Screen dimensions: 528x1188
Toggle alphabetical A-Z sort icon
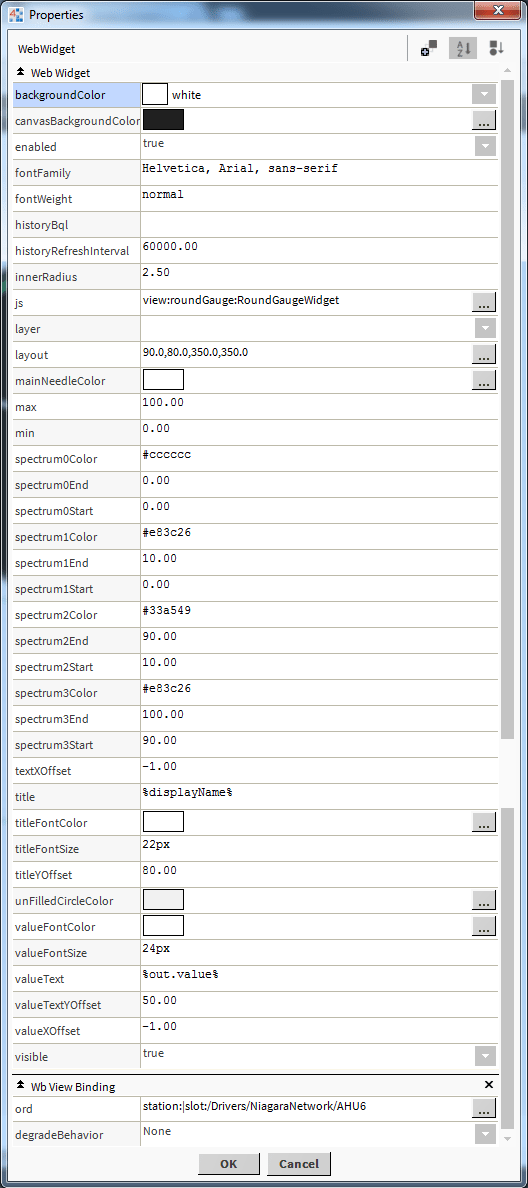pos(462,48)
